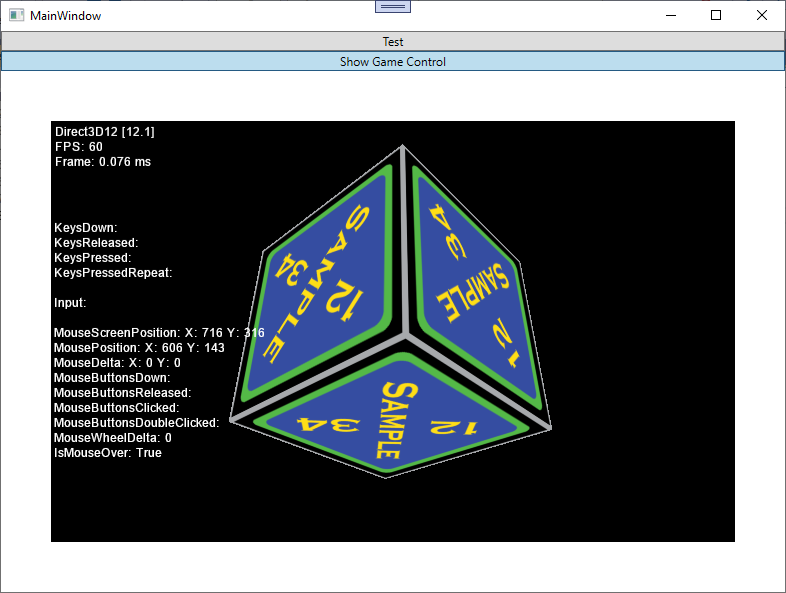Click the FPS: 60 readout
This screenshot has height=593, width=786.
pos(79,147)
